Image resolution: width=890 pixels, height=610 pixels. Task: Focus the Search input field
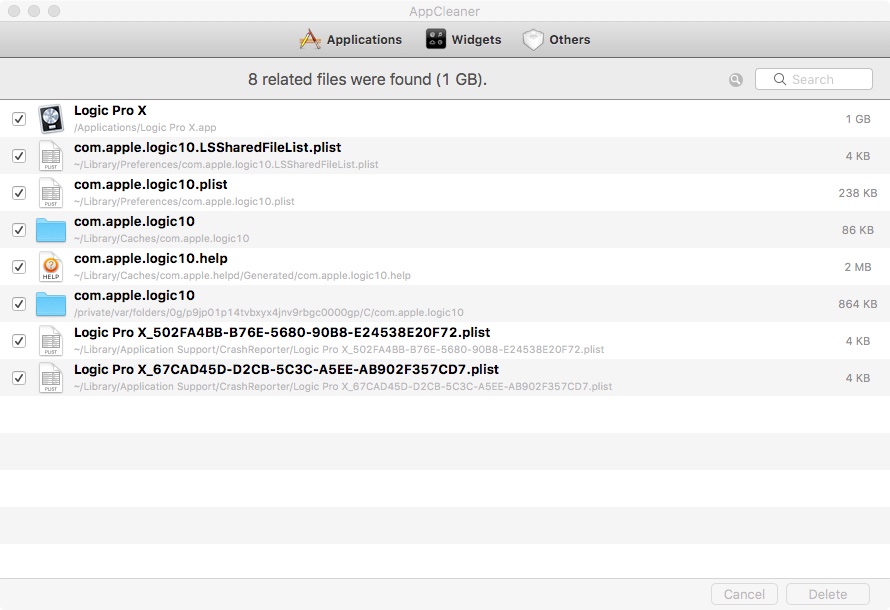click(813, 79)
